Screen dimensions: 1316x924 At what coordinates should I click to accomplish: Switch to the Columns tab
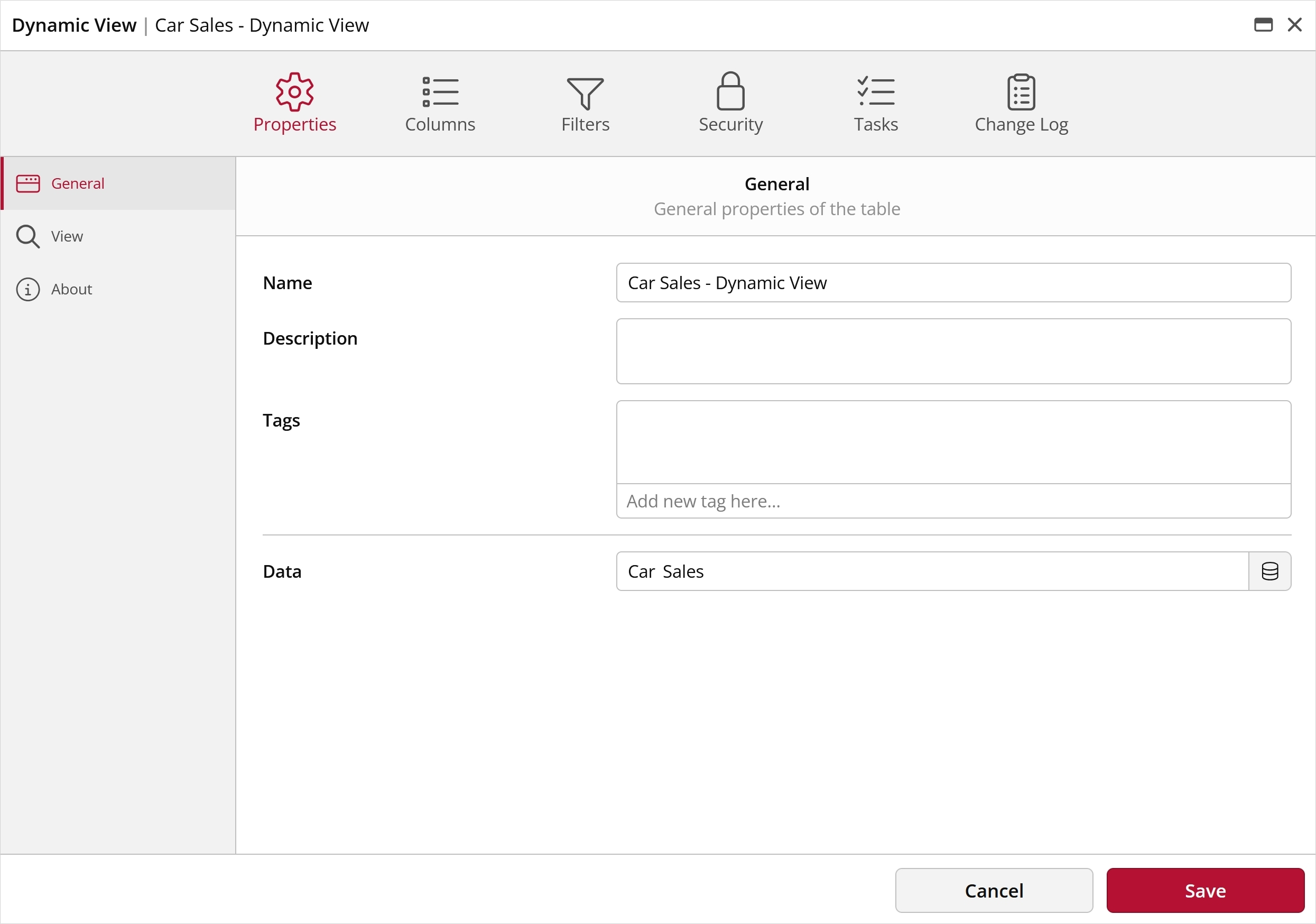440,103
